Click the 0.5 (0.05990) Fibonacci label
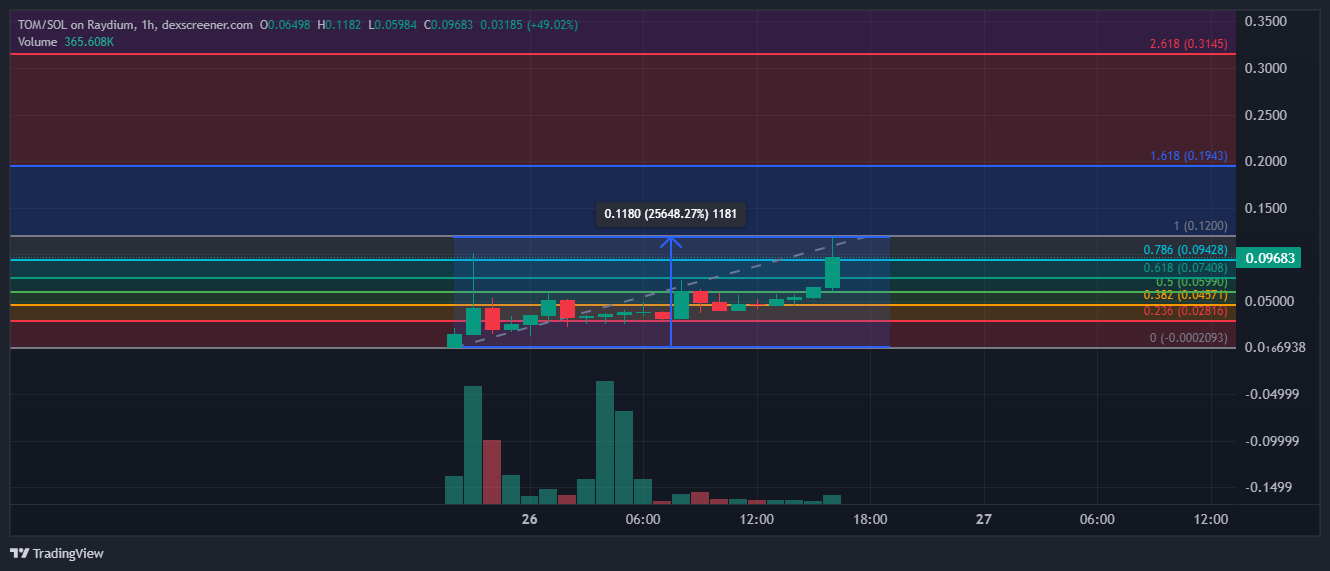The width and height of the screenshot is (1330, 571). pyautogui.click(x=1191, y=282)
